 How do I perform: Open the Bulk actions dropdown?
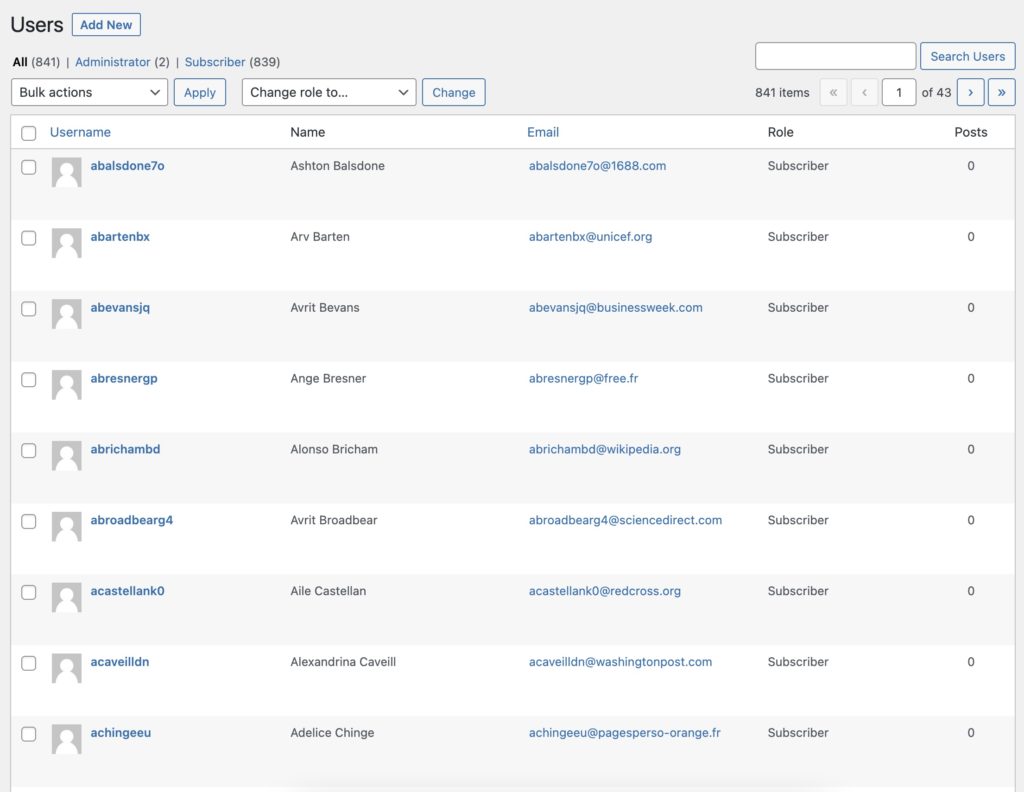coord(88,91)
